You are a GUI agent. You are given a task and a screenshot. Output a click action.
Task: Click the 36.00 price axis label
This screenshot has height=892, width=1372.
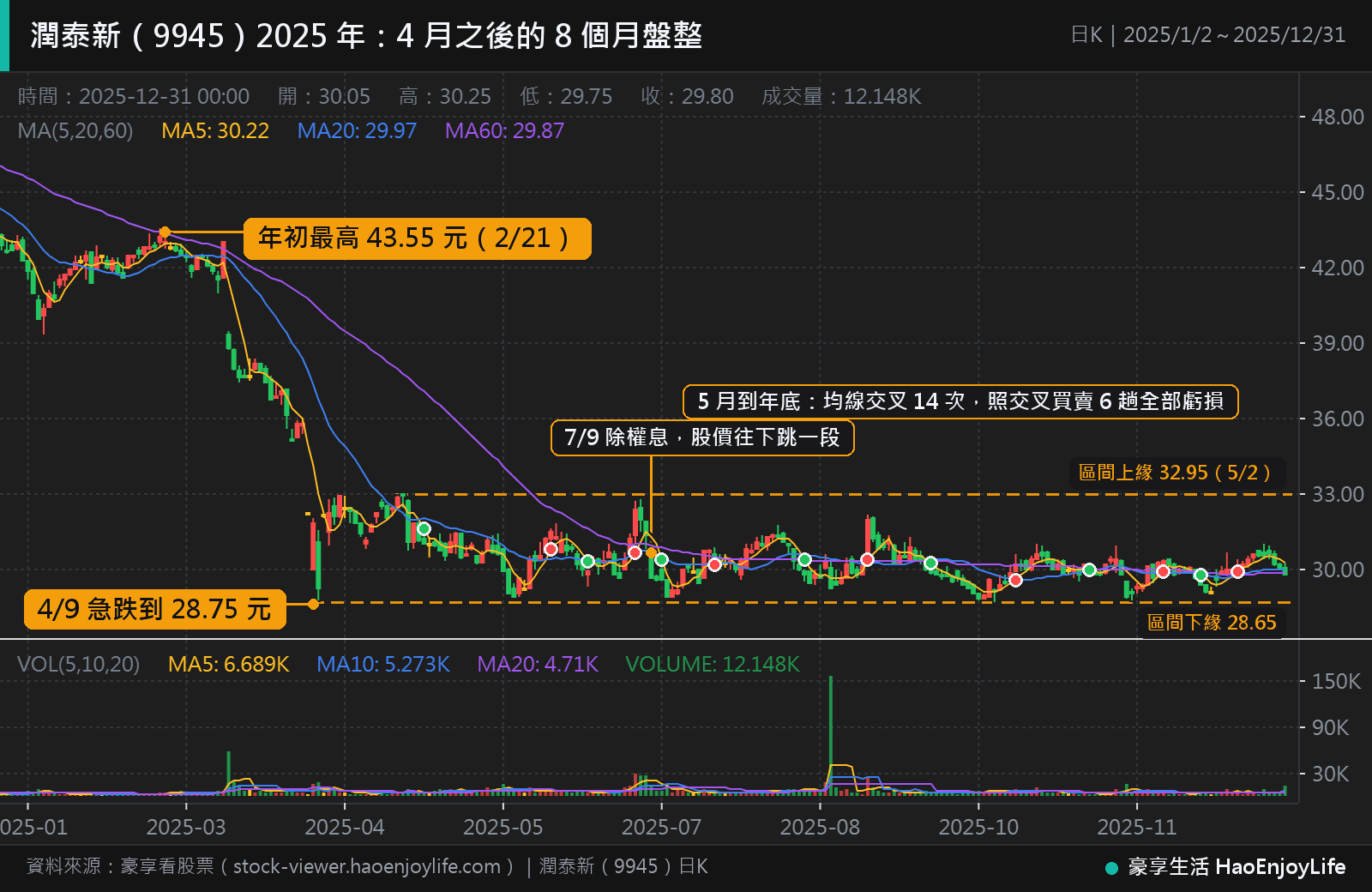click(x=1337, y=419)
